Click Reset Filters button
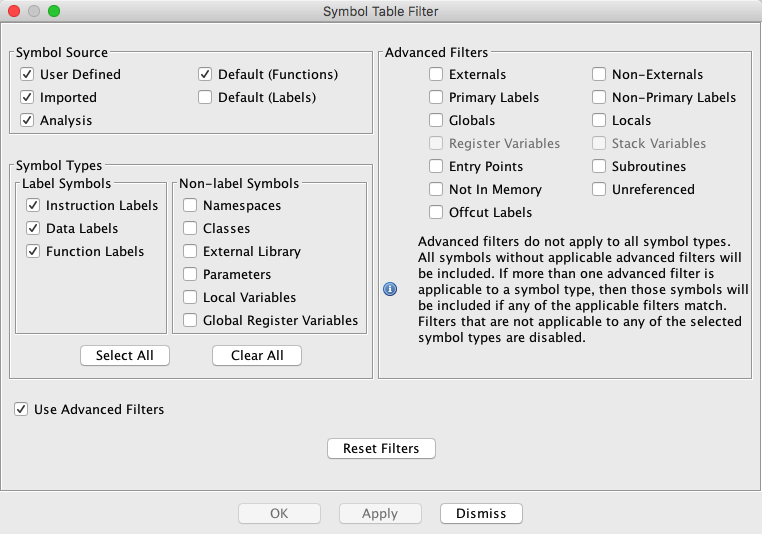762x534 pixels. click(x=381, y=448)
